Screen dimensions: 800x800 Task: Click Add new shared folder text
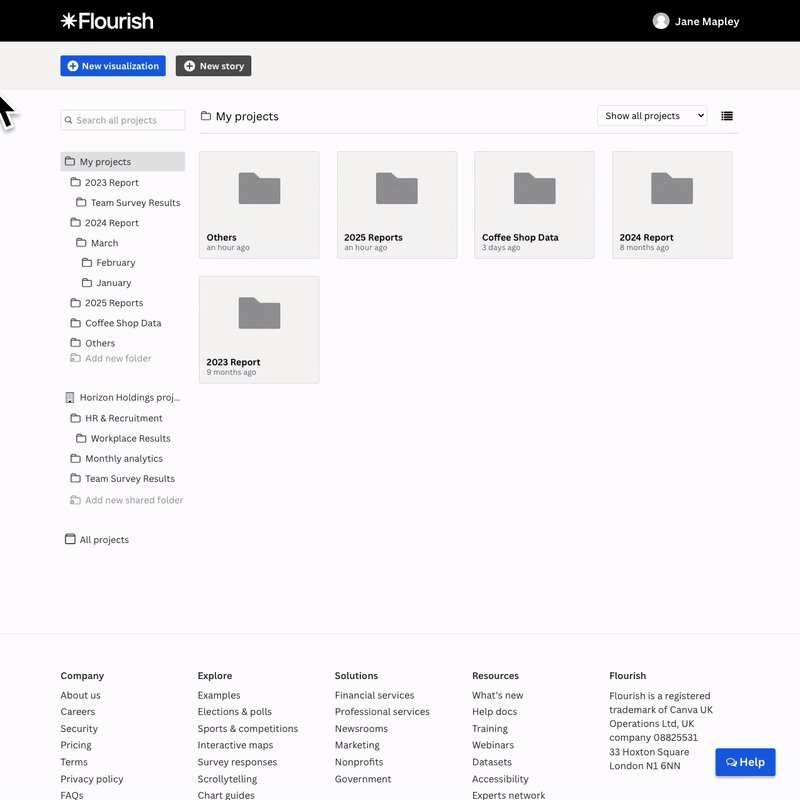point(134,500)
